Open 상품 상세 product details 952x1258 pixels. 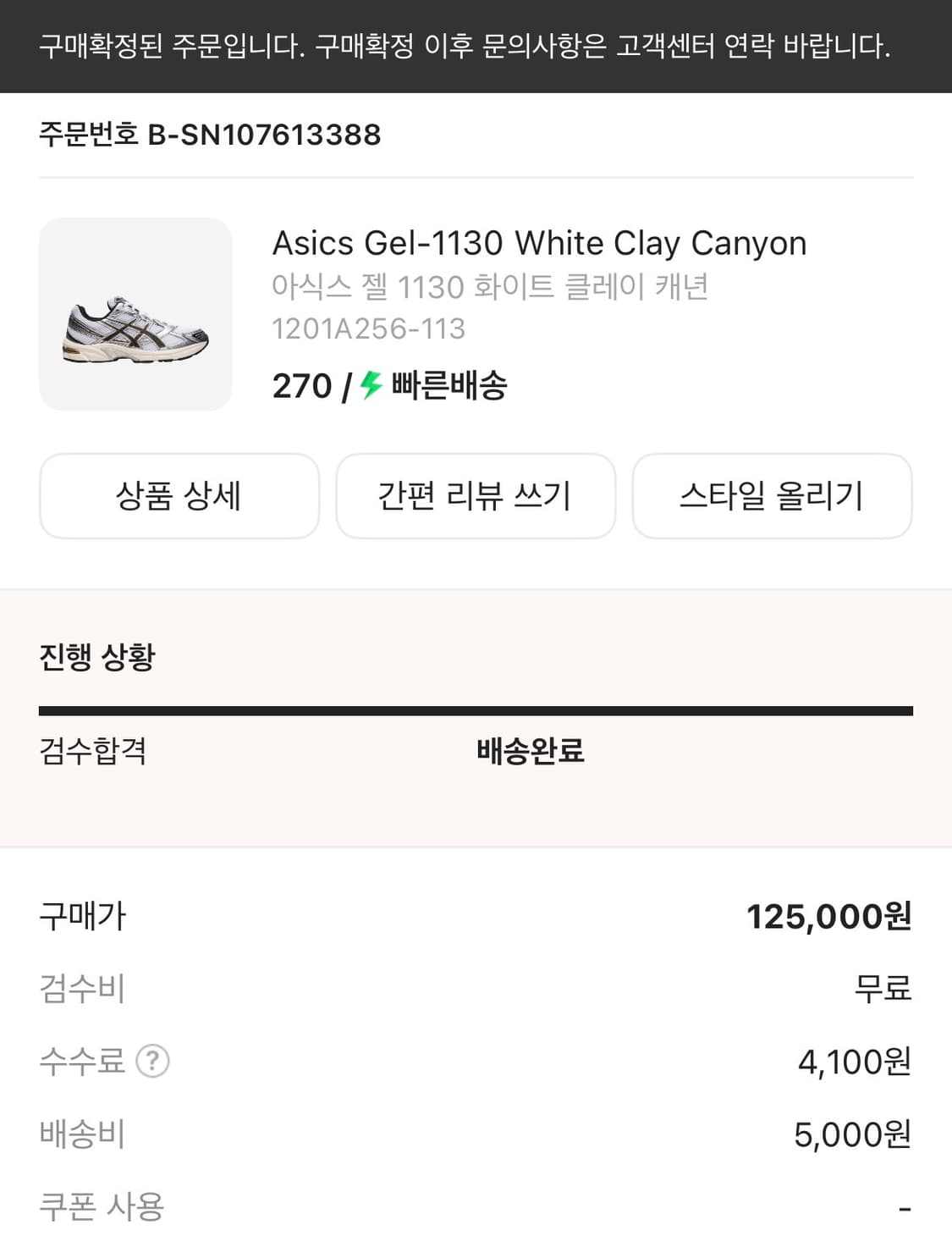179,496
